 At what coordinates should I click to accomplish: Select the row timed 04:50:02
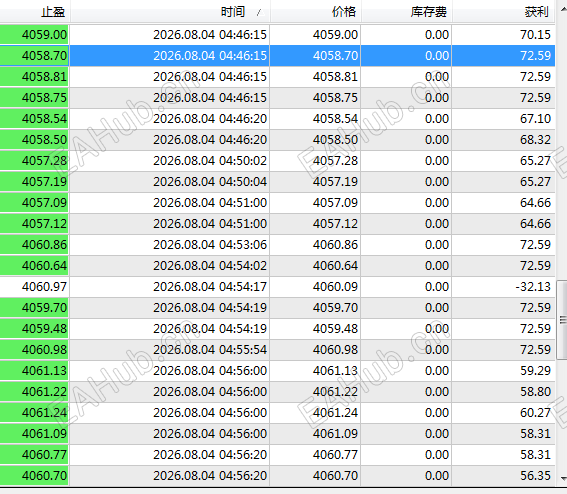277,161
